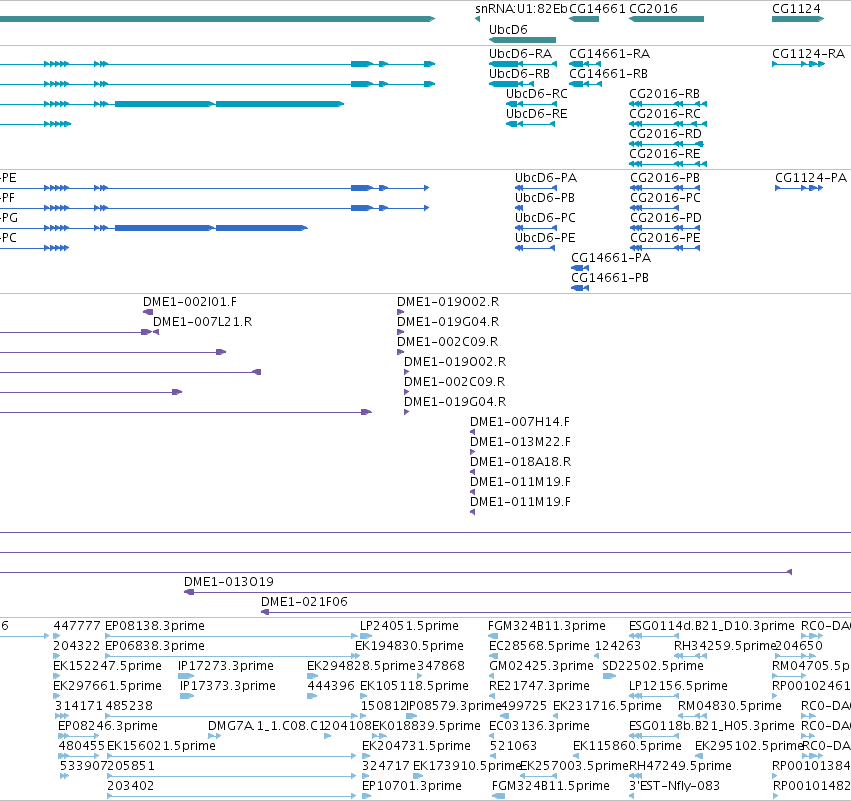Click the EK152247.5prime EST label
Screen dimensions: 851x801
(x=107, y=666)
